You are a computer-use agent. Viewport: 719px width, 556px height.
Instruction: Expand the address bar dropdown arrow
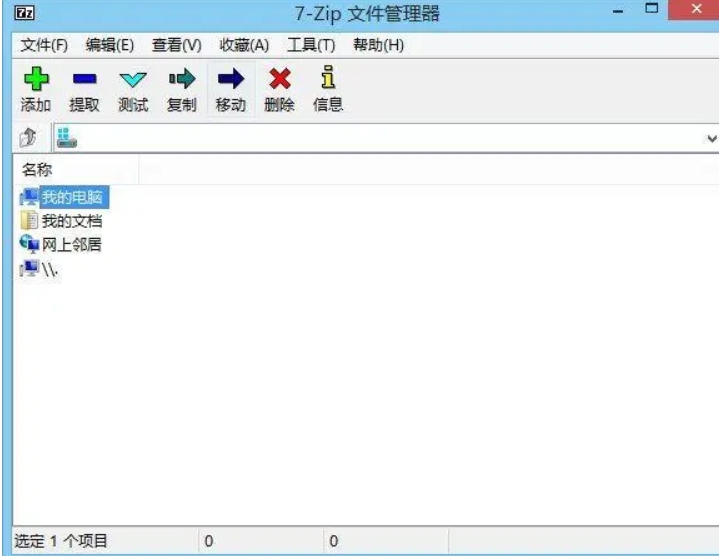712,138
